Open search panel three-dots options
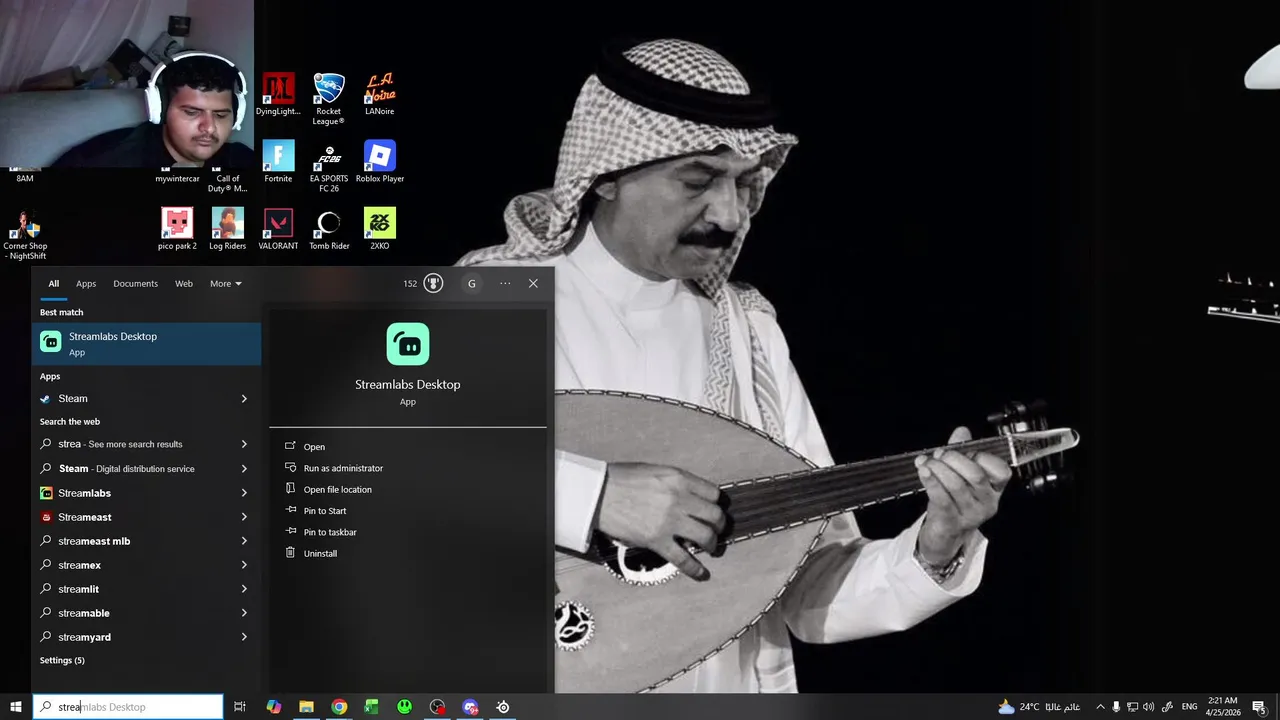Screen dimensions: 1280x720 (505, 284)
